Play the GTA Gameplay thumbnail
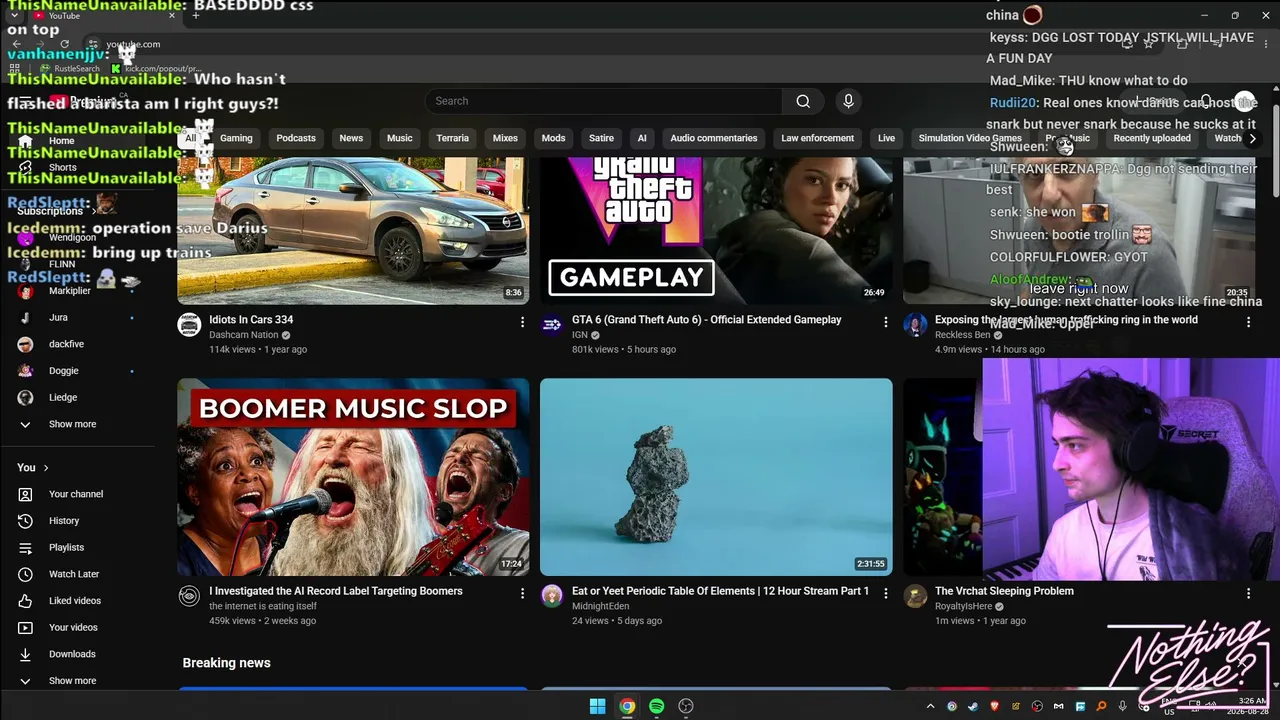The width and height of the screenshot is (1280, 720). (x=716, y=230)
